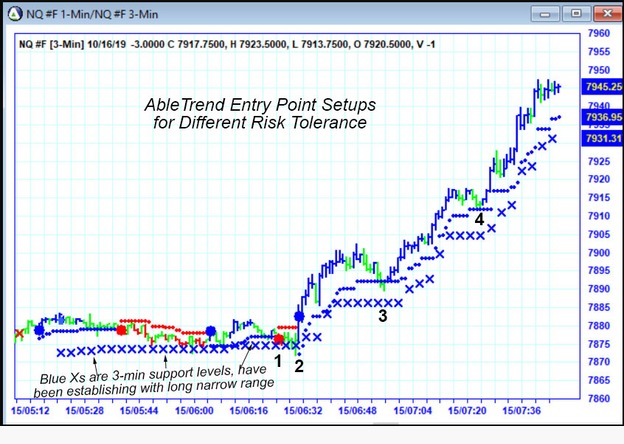Select the 7931.31 price marker
The image size is (624, 444).
pos(602,138)
